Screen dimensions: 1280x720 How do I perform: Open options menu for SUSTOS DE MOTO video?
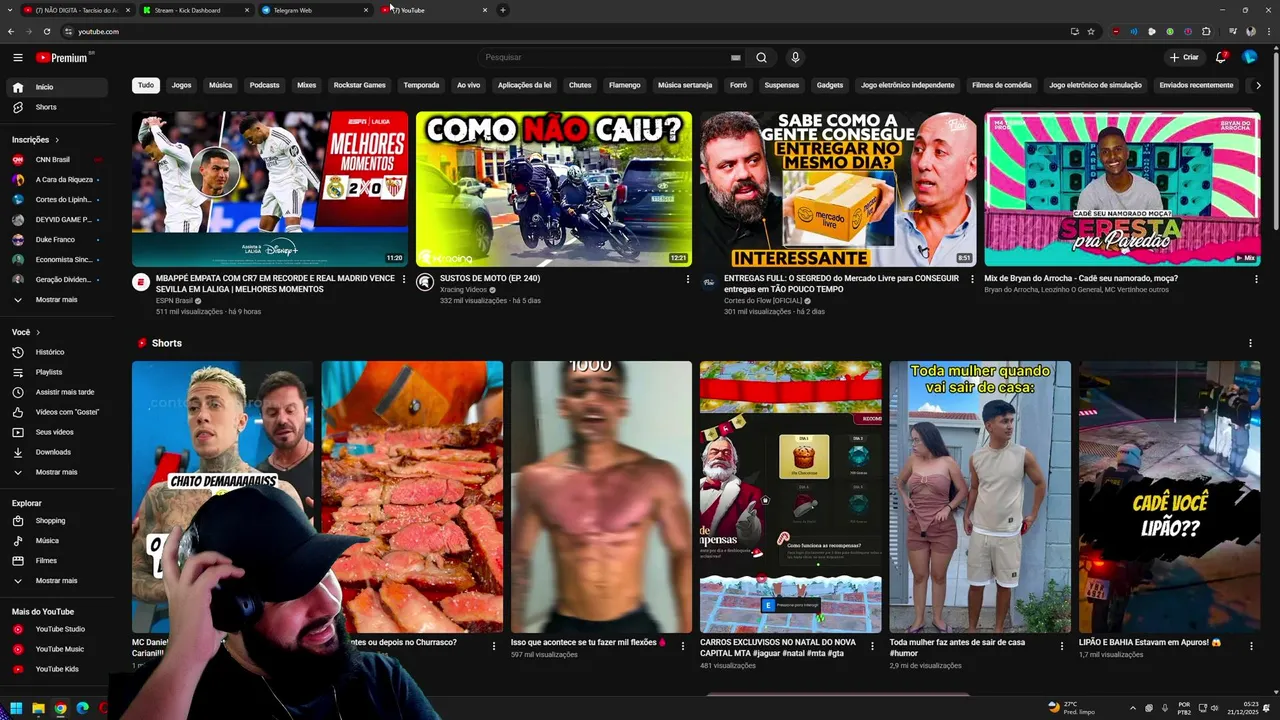click(688, 279)
